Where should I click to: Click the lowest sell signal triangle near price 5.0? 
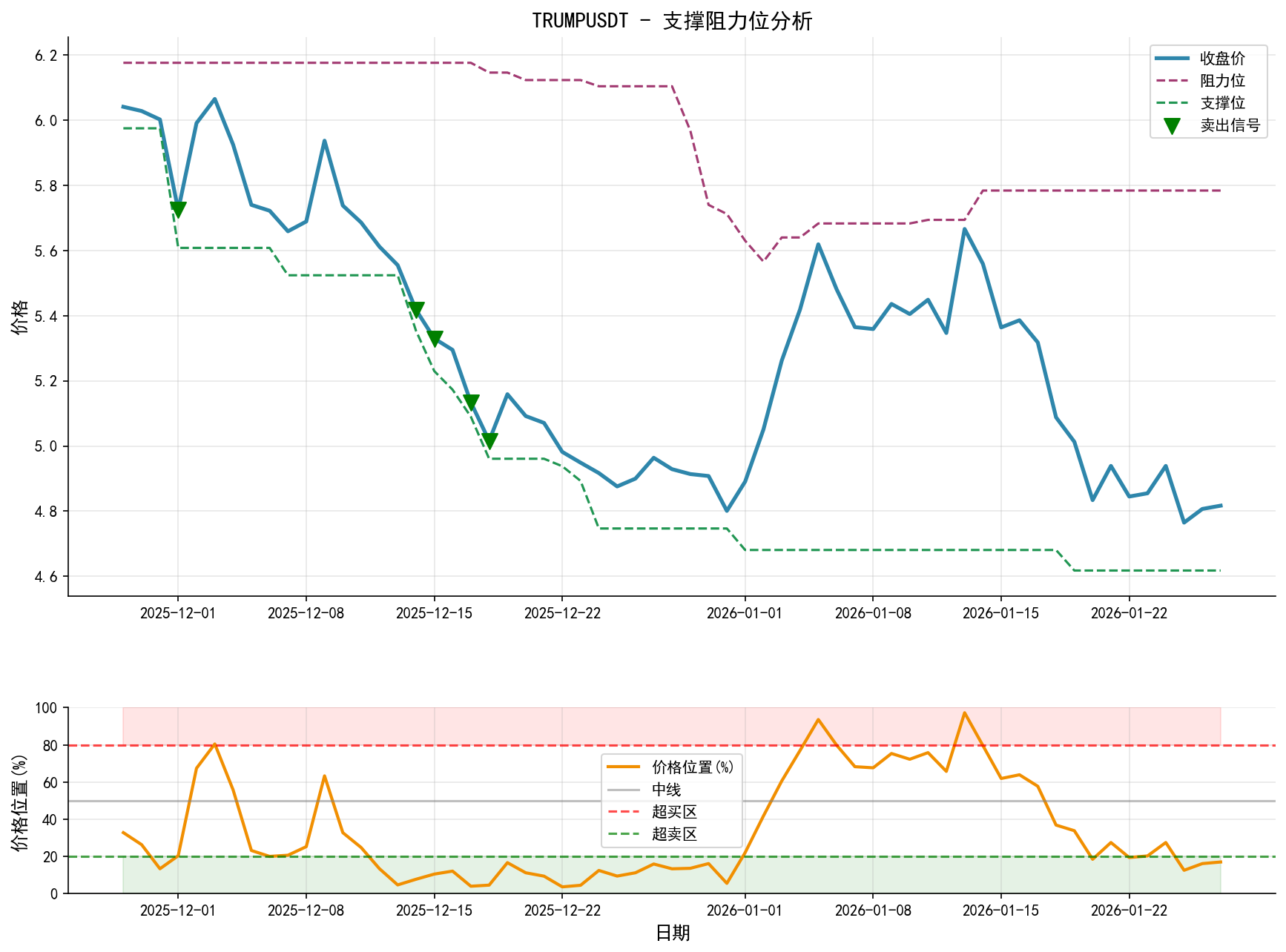pyautogui.click(x=489, y=440)
